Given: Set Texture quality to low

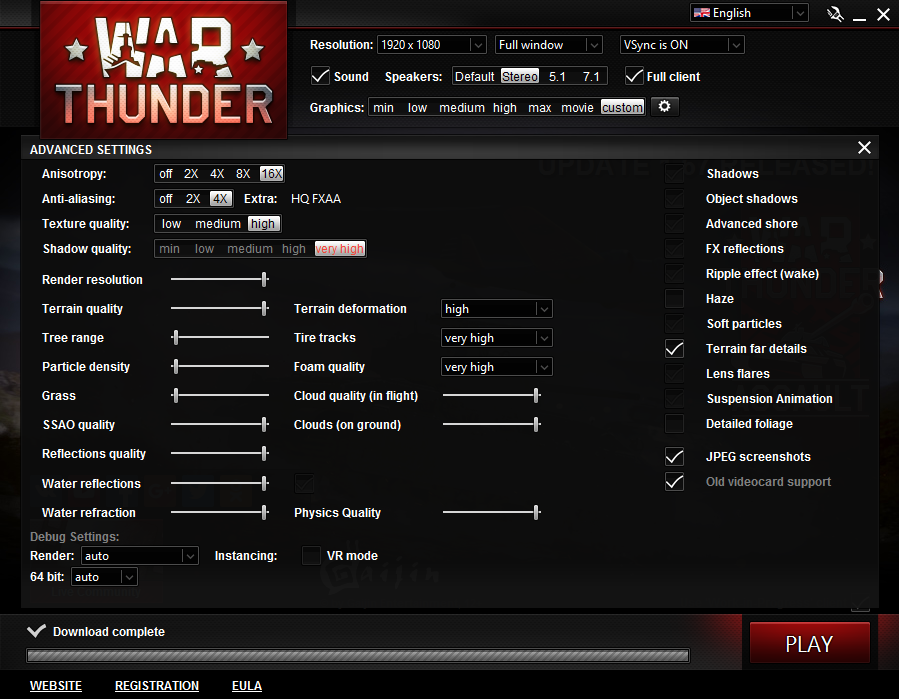Looking at the screenshot, I should coord(171,224).
